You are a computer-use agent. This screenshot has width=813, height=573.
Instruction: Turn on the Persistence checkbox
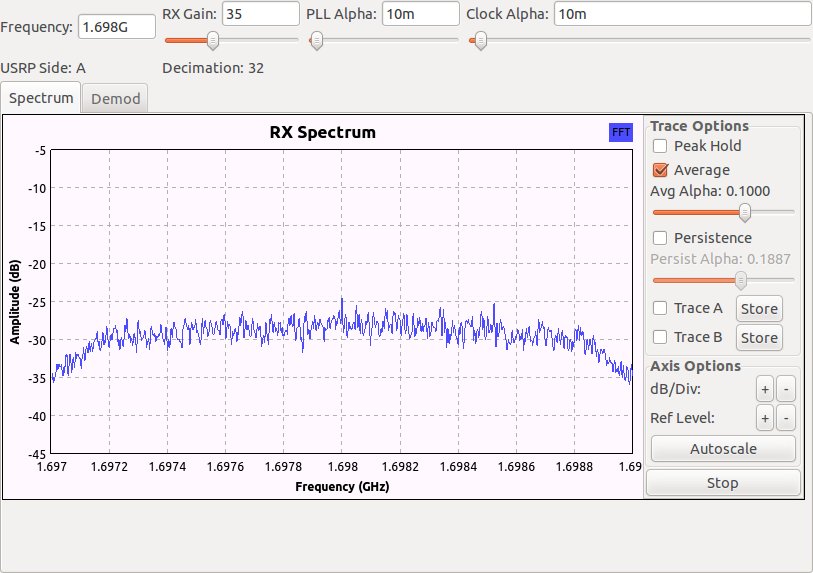(x=660, y=238)
